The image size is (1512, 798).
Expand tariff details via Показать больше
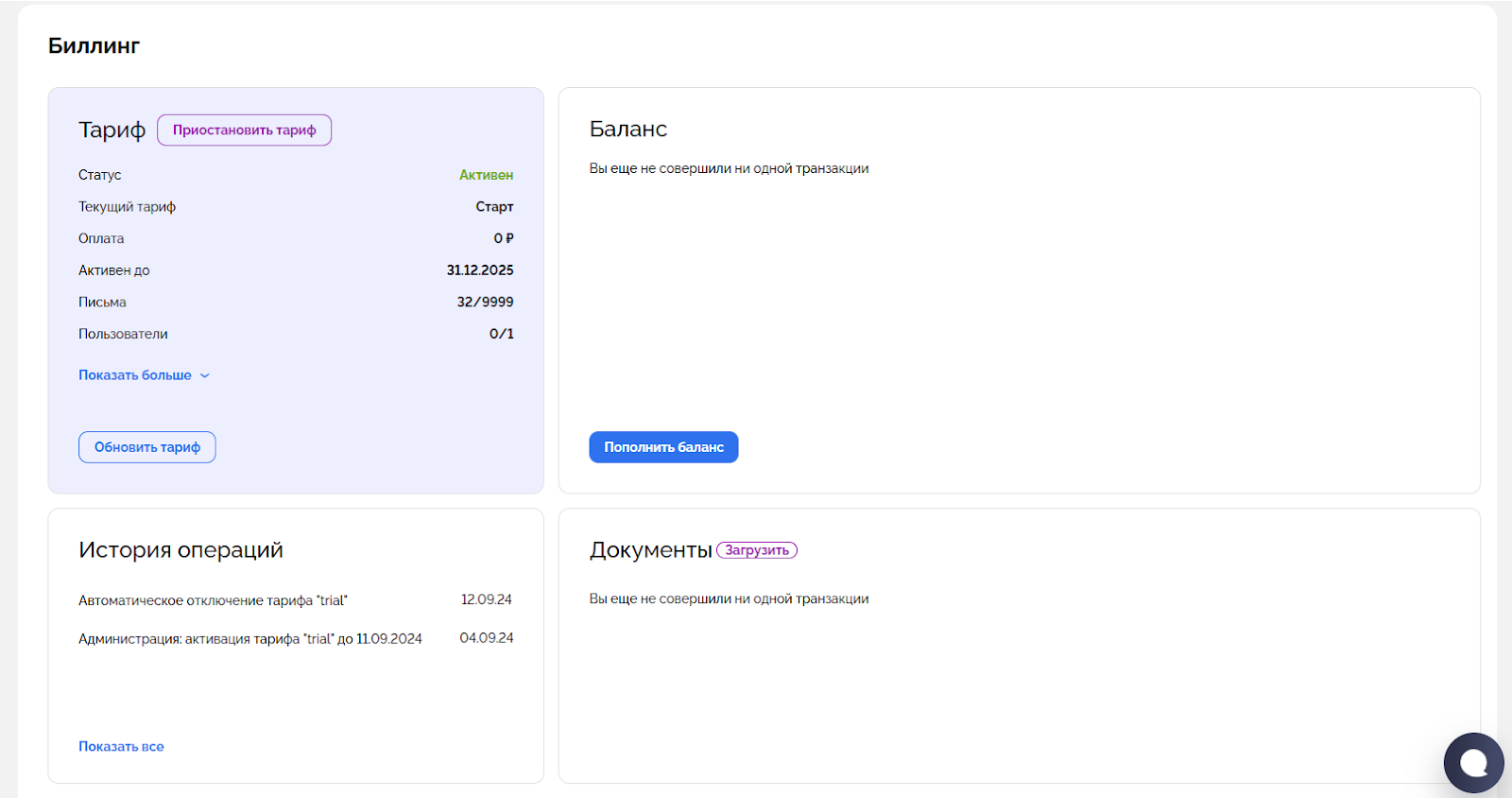(x=135, y=375)
